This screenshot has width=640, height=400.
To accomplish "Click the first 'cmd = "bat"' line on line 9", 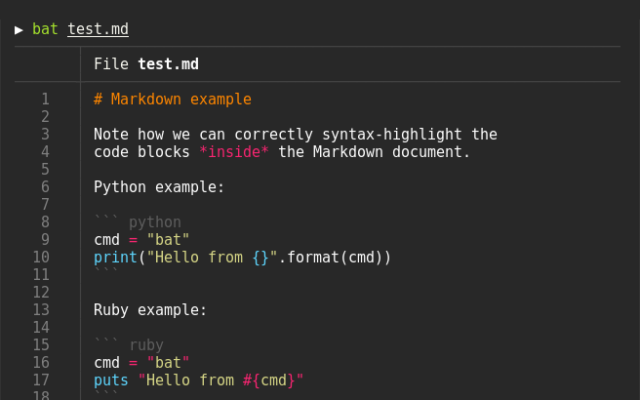I will coord(142,240).
